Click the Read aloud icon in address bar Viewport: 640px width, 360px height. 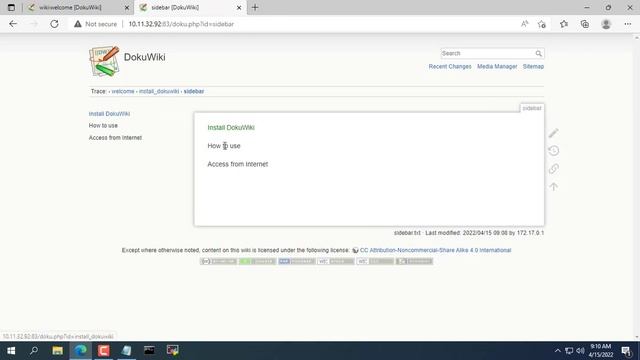524,24
